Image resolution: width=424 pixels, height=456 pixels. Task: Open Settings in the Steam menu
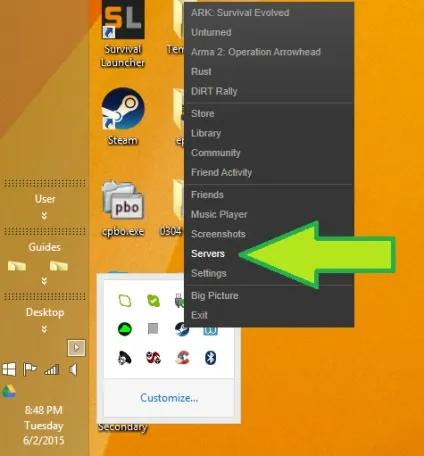(x=269, y=274)
